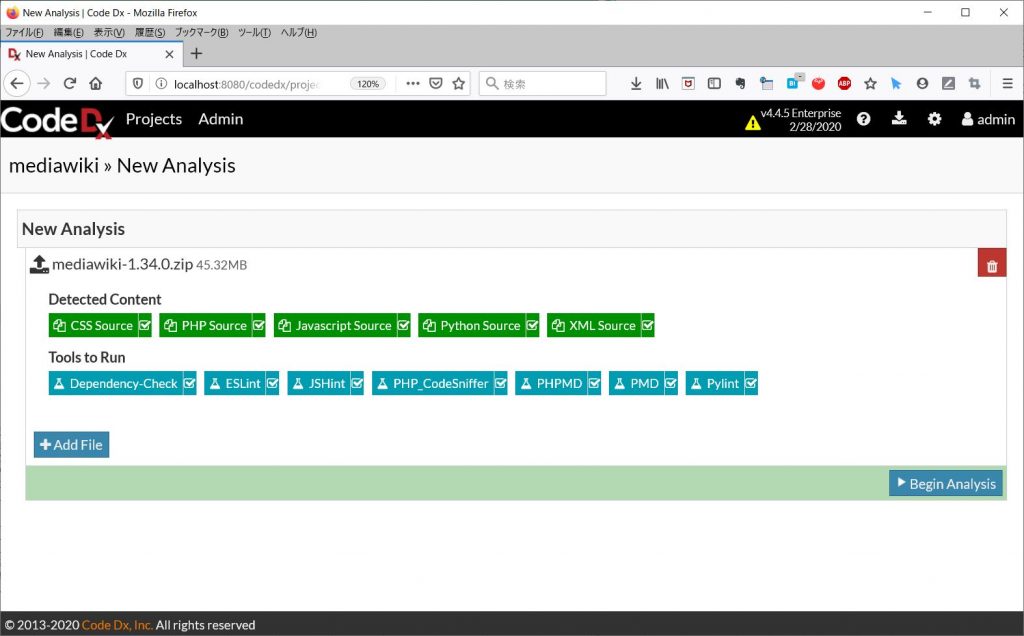Reload the current page
The width and height of the screenshot is (1024, 636).
coord(70,84)
